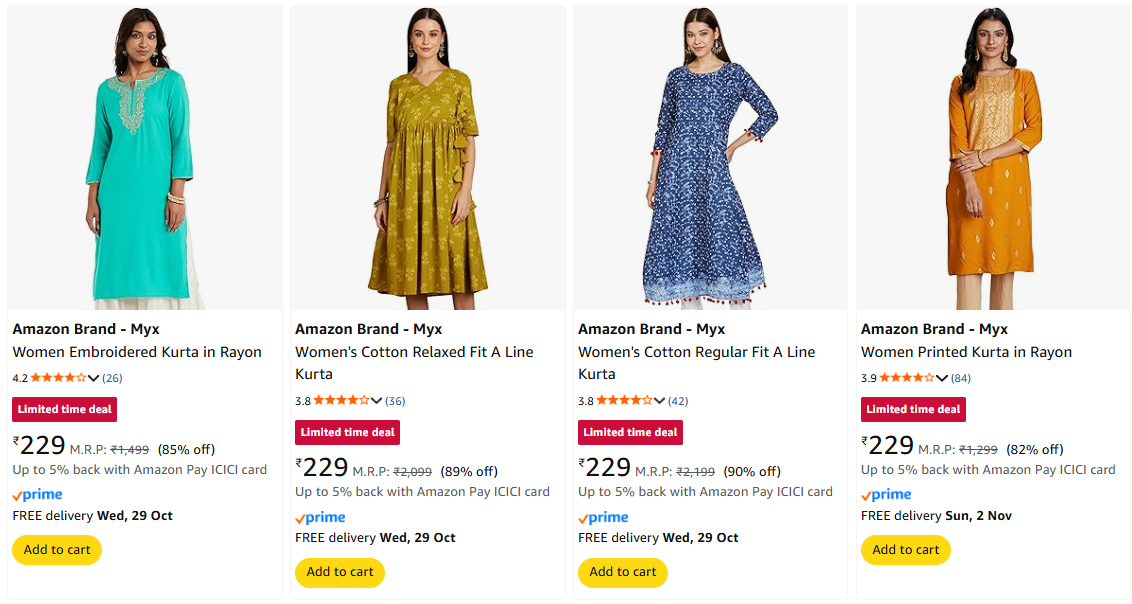The width and height of the screenshot is (1132, 604).
Task: Expand rating dropdown on Women Printed Kurta
Action: click(942, 378)
